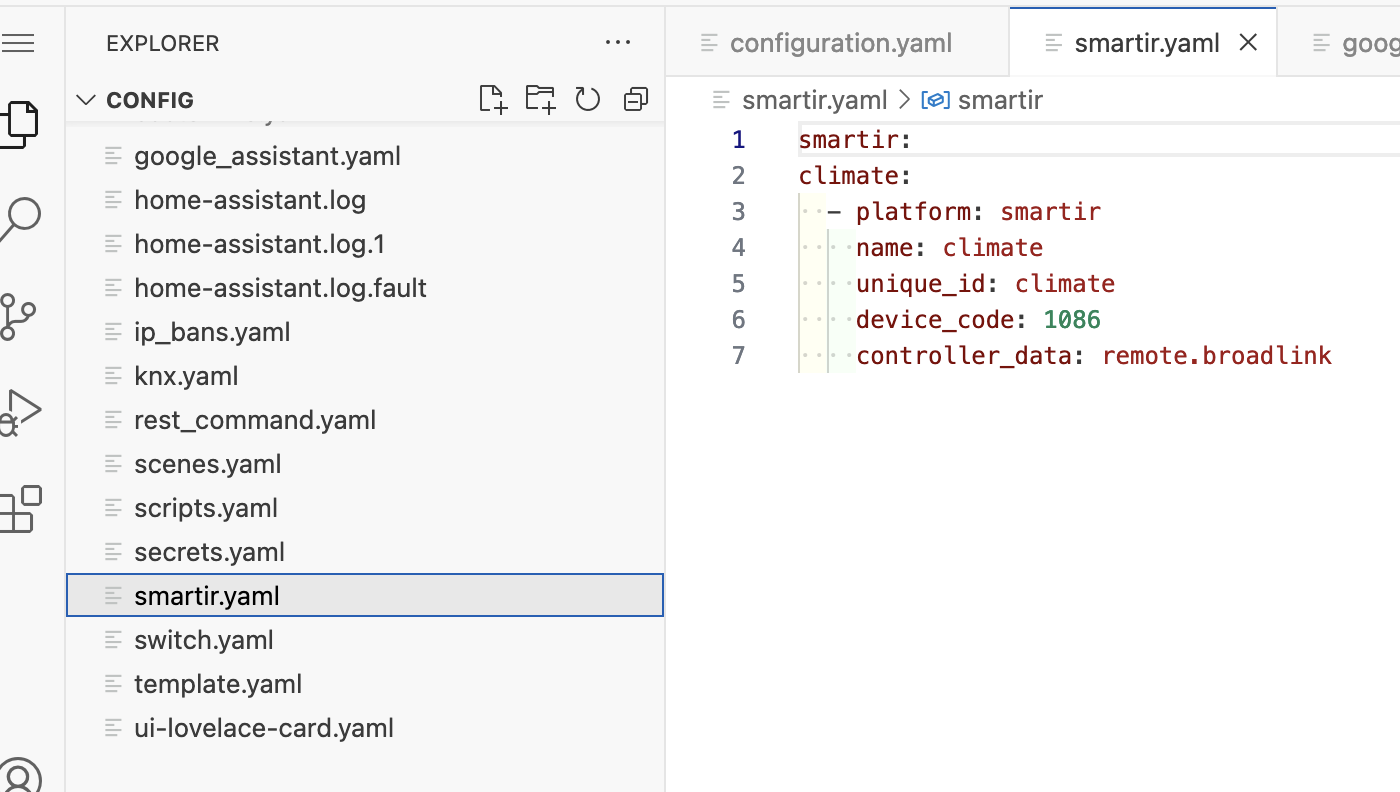The image size is (1400, 792).
Task: Click line number 7 in the gutter
Action: 738,356
